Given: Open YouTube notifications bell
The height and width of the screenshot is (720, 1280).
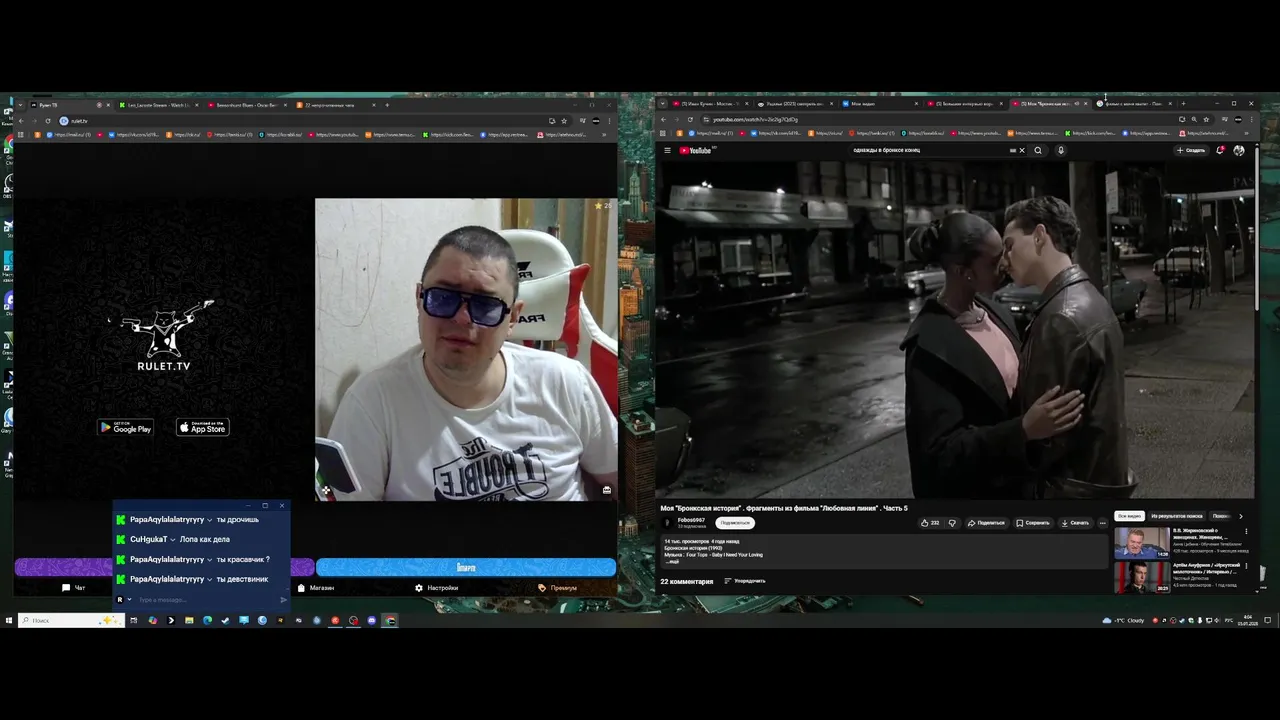Looking at the screenshot, I should (x=1220, y=151).
